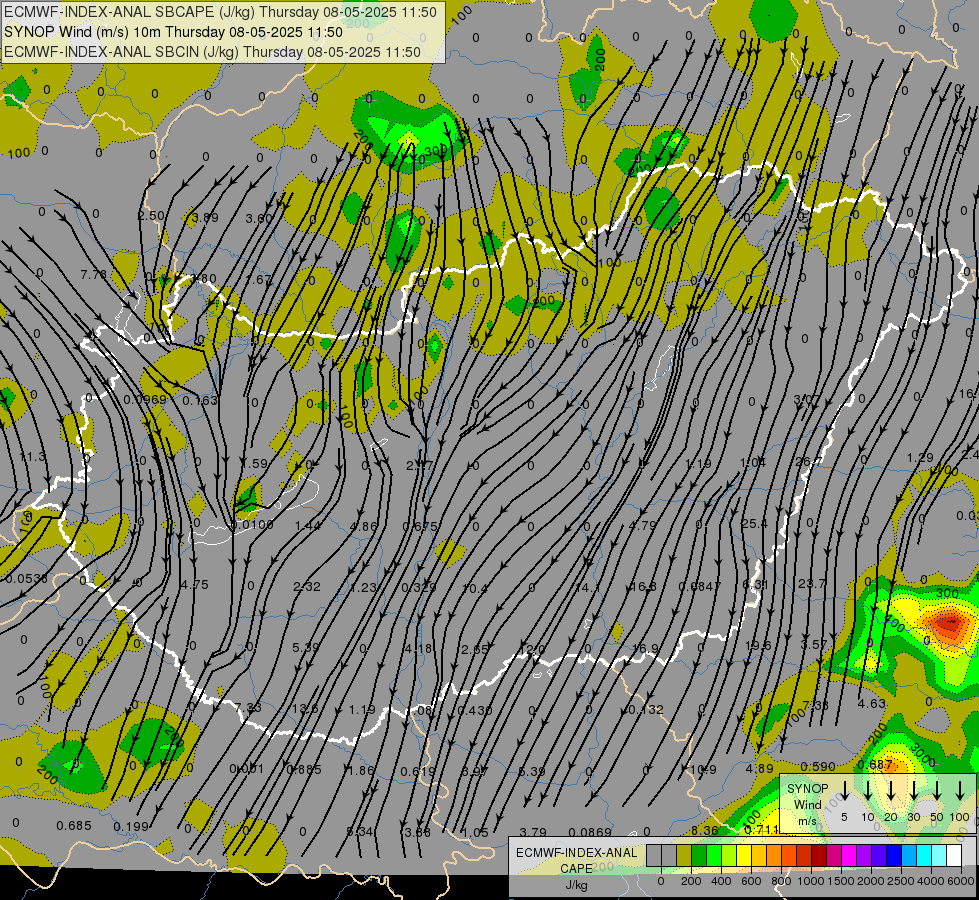Image resolution: width=979 pixels, height=900 pixels.
Task: Click the 25.4 value on map
Action: 754,523
